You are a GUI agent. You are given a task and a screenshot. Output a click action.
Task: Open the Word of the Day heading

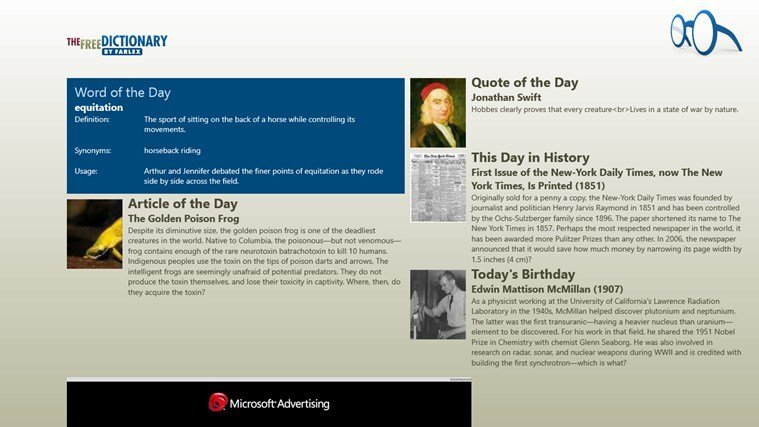122,92
